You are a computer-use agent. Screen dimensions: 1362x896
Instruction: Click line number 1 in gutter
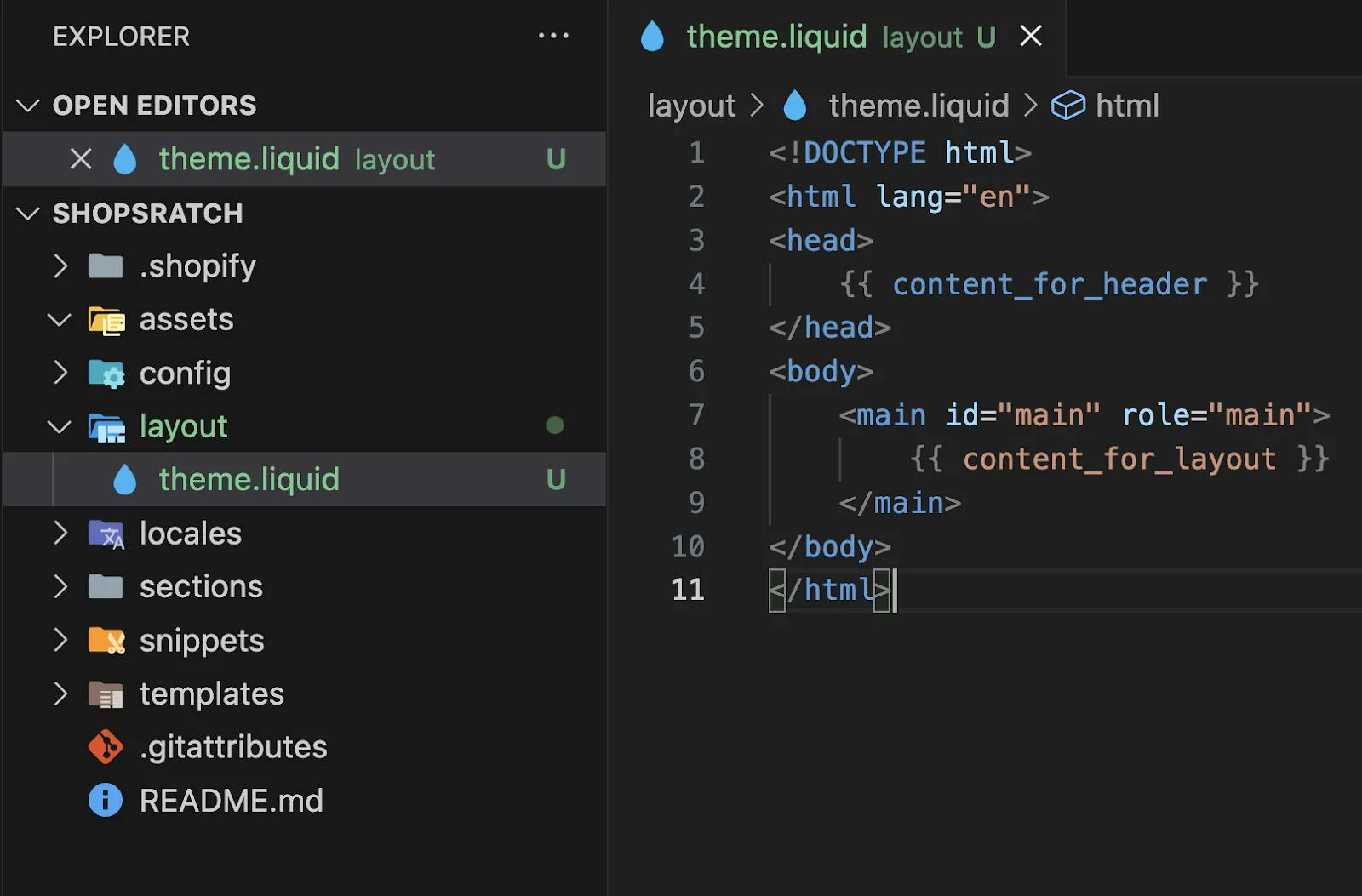tap(696, 153)
